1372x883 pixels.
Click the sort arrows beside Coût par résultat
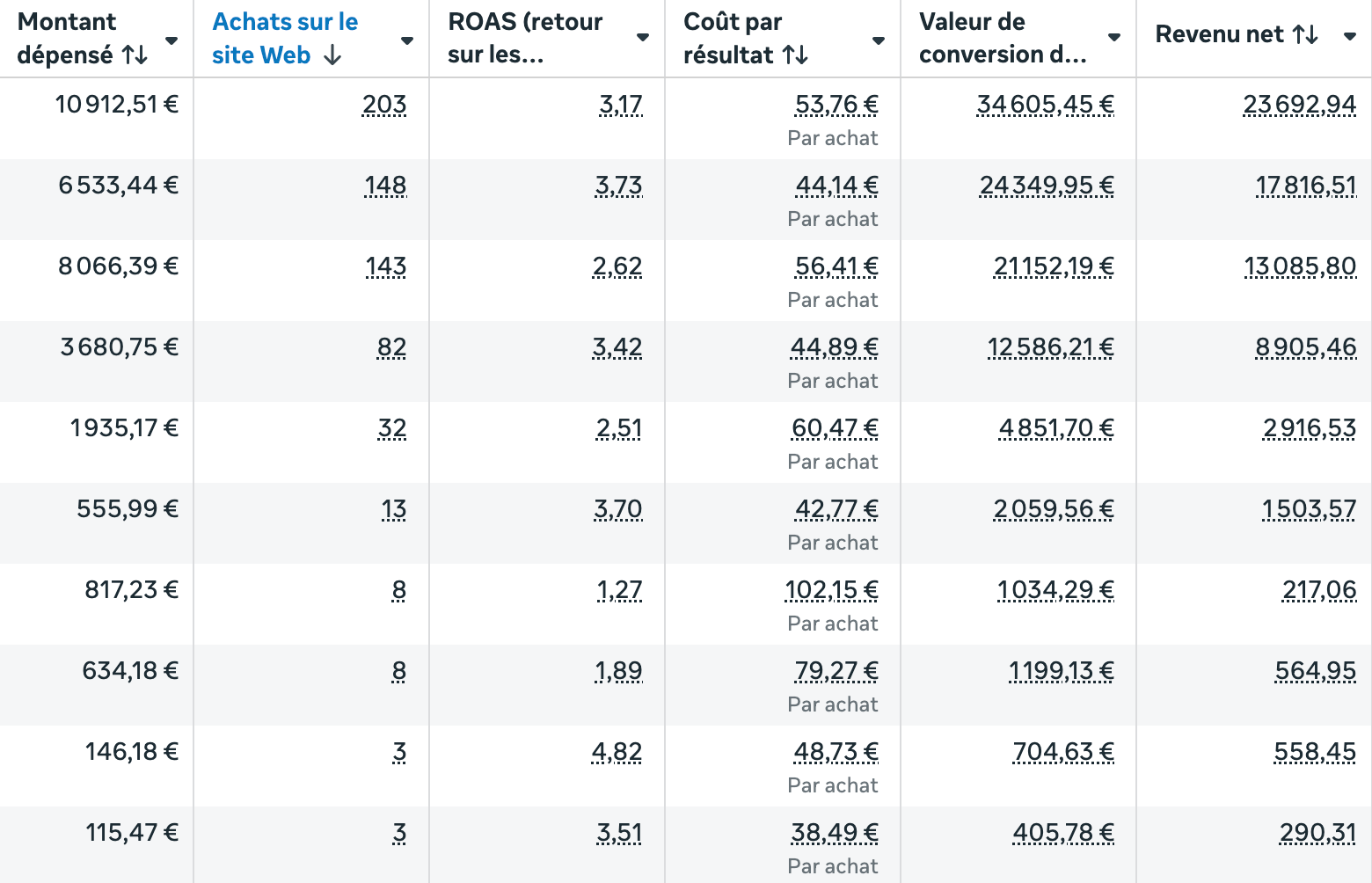coord(795,55)
